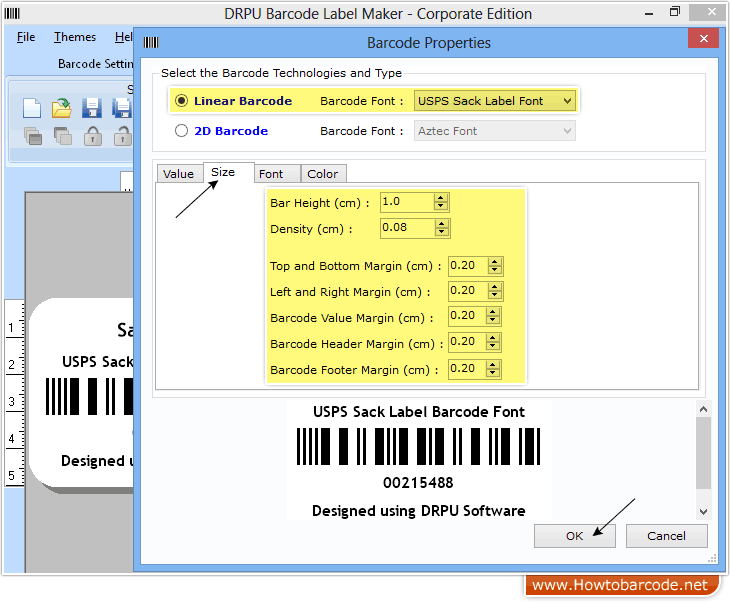Increase Barcode Footer Margin value
Screen dimensions: 730x602
point(493,365)
